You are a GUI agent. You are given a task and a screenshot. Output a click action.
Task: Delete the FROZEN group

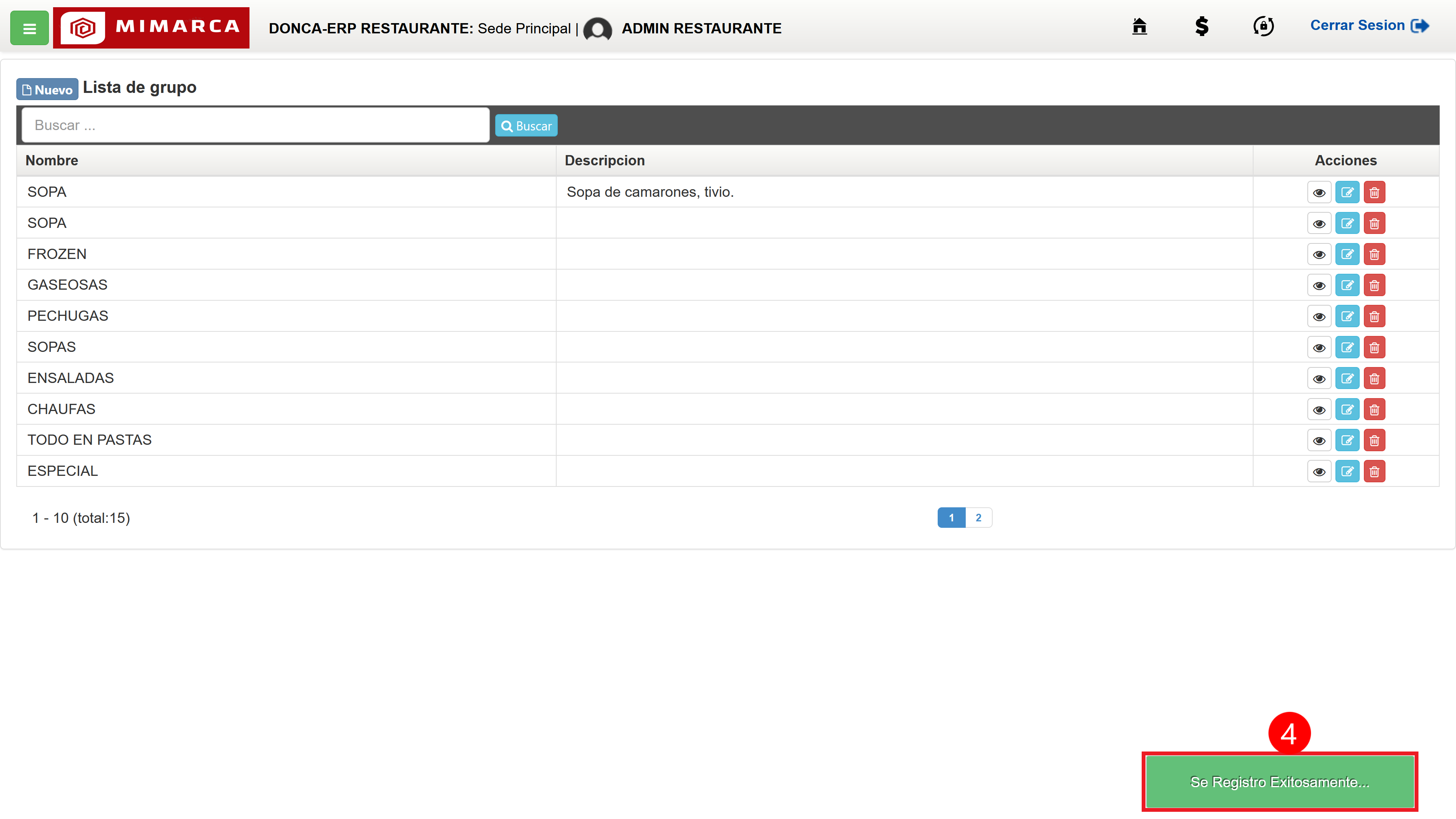point(1374,254)
